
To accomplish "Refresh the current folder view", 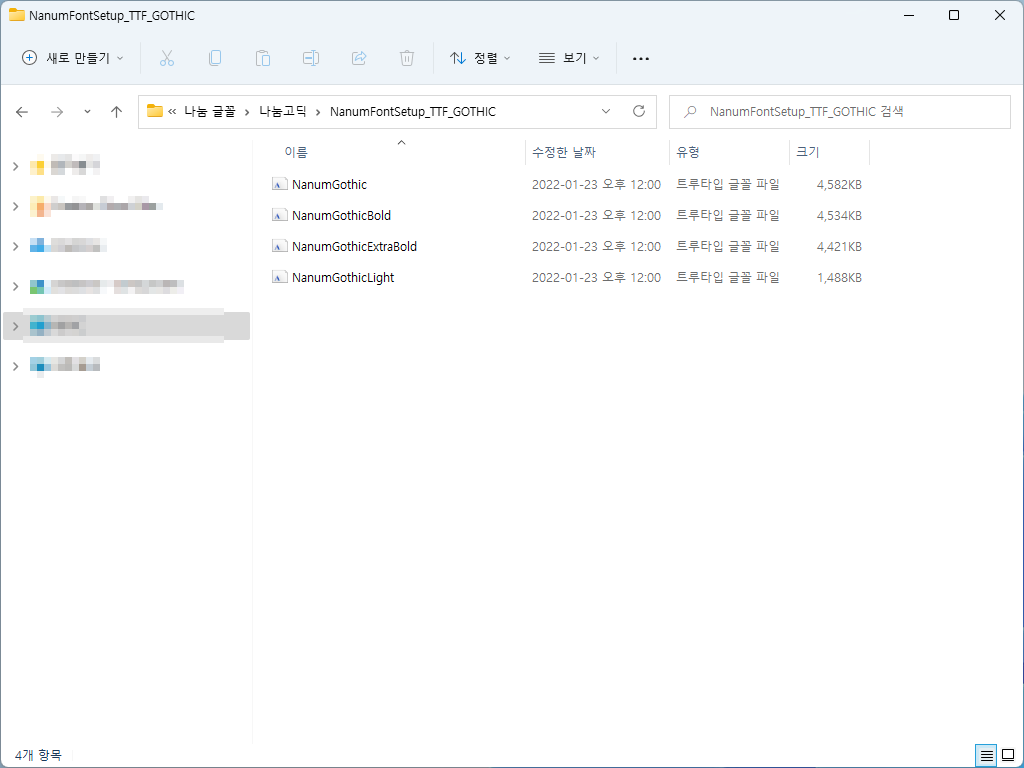I will pyautogui.click(x=639, y=111).
